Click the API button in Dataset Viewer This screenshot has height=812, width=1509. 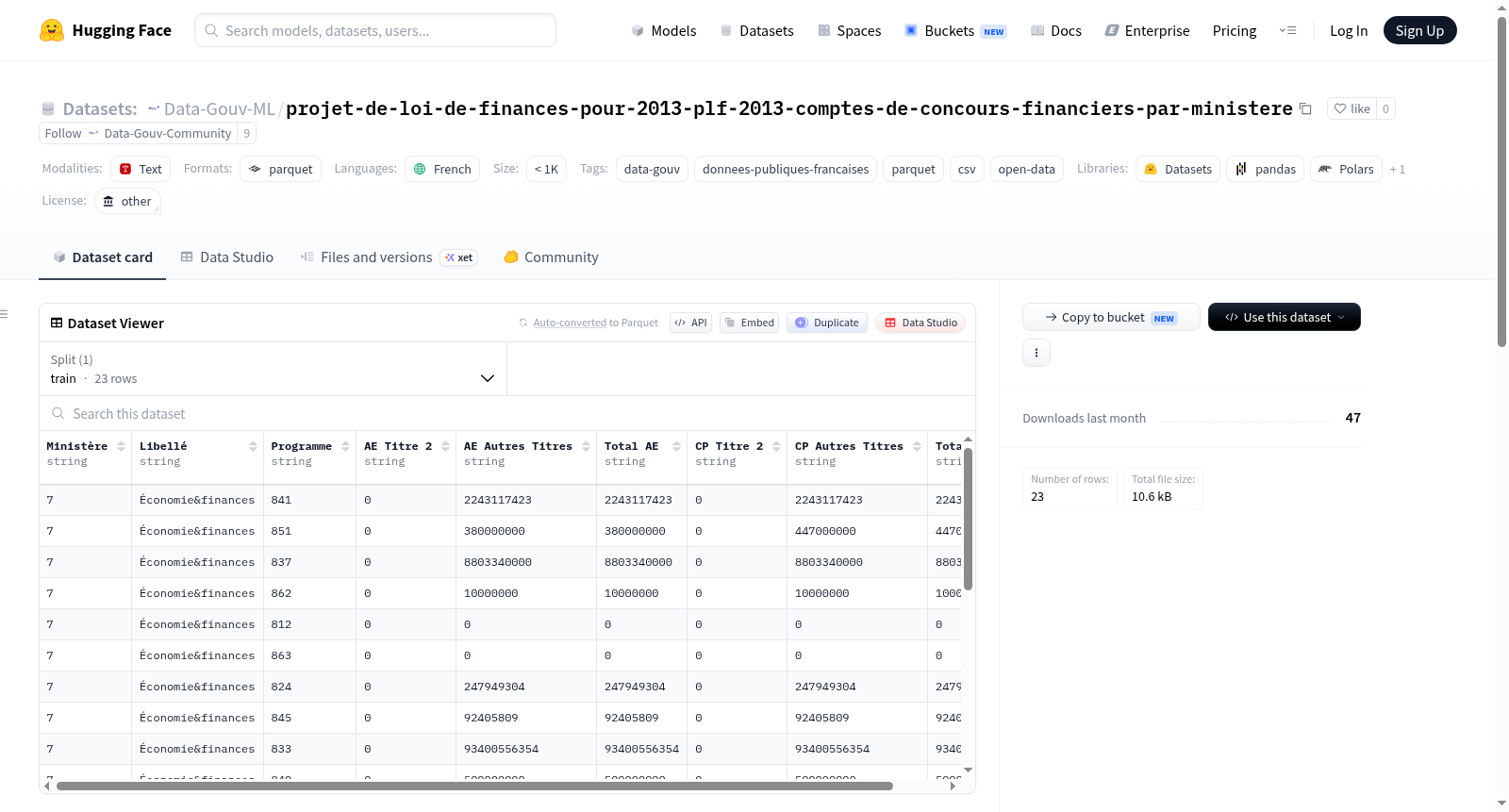click(691, 323)
